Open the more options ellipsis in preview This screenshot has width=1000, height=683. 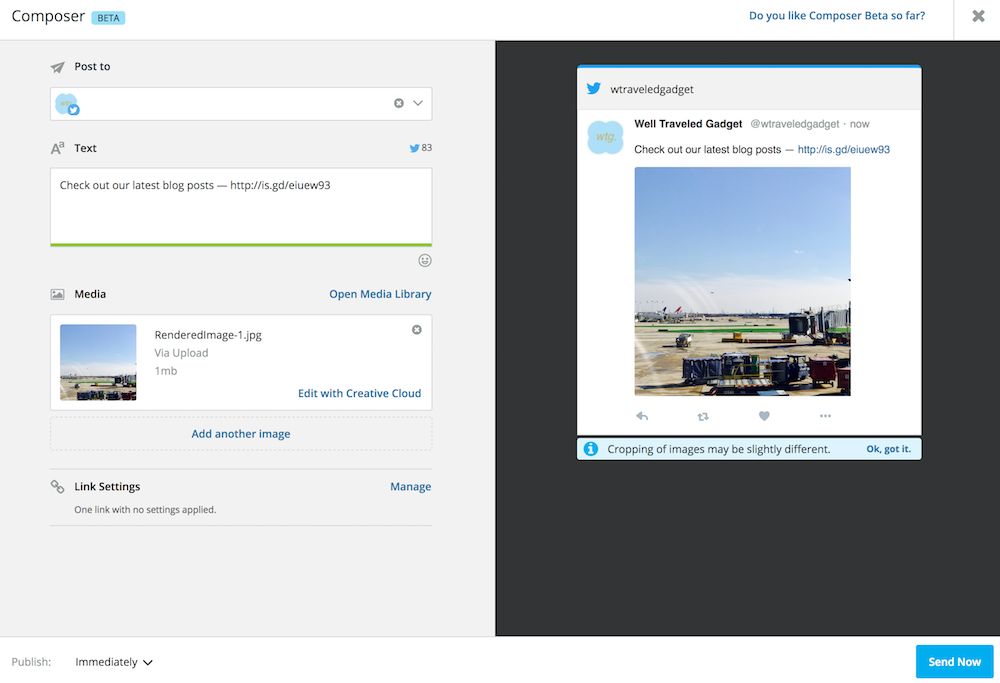[825, 416]
